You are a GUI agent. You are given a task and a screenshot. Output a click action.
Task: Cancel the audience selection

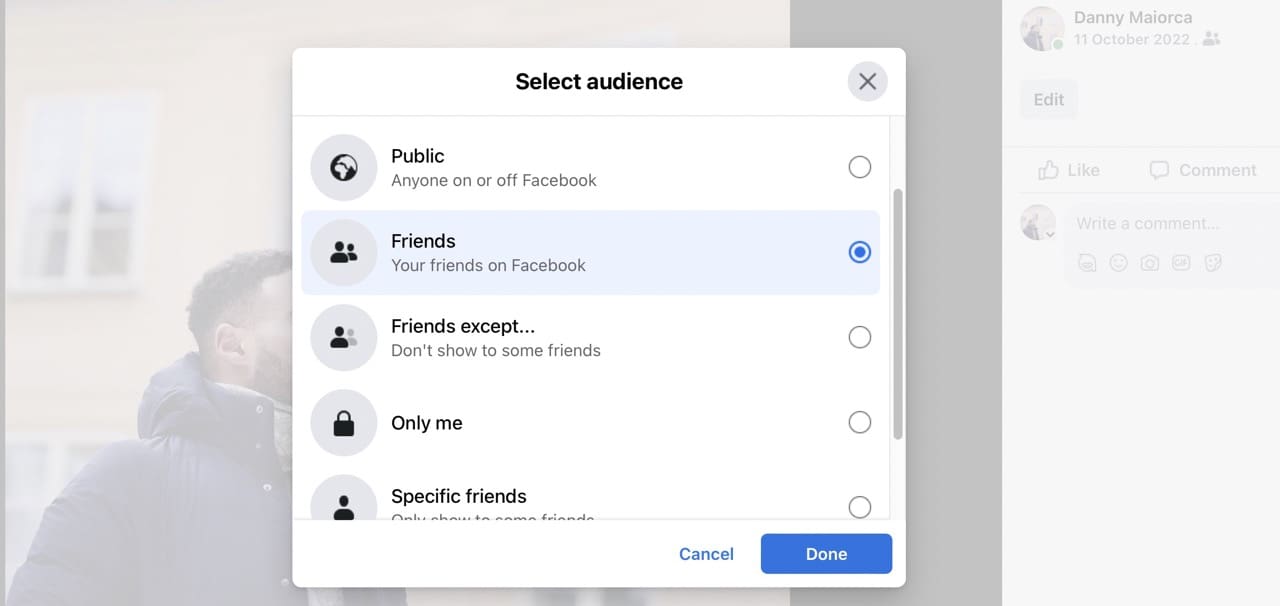coord(706,553)
